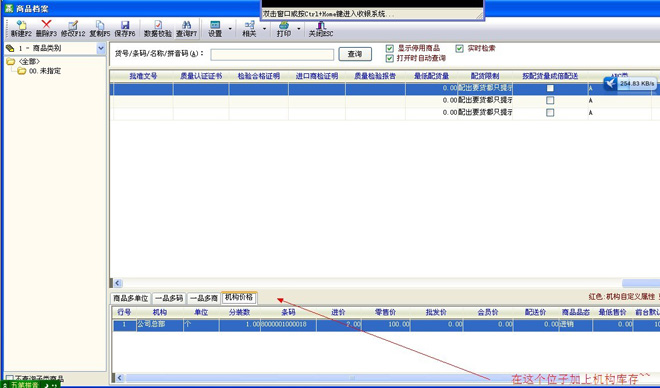Open the 设置 dropdown arrow

tap(230, 29)
